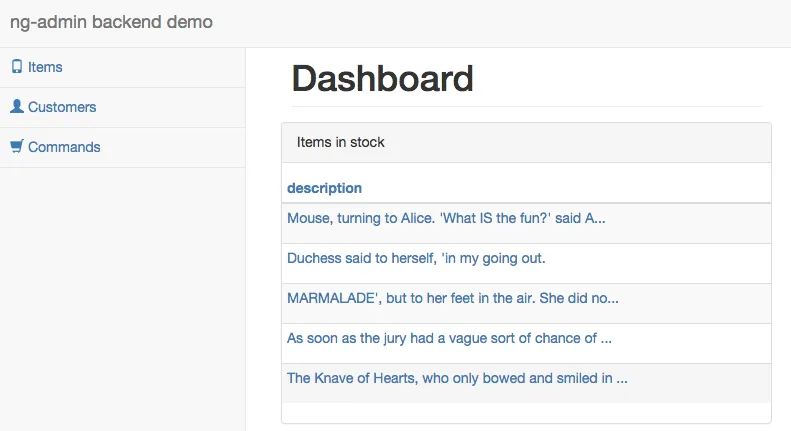This screenshot has width=791, height=431.
Task: Click the user silhouette icon beside Customers
Action: point(16,106)
